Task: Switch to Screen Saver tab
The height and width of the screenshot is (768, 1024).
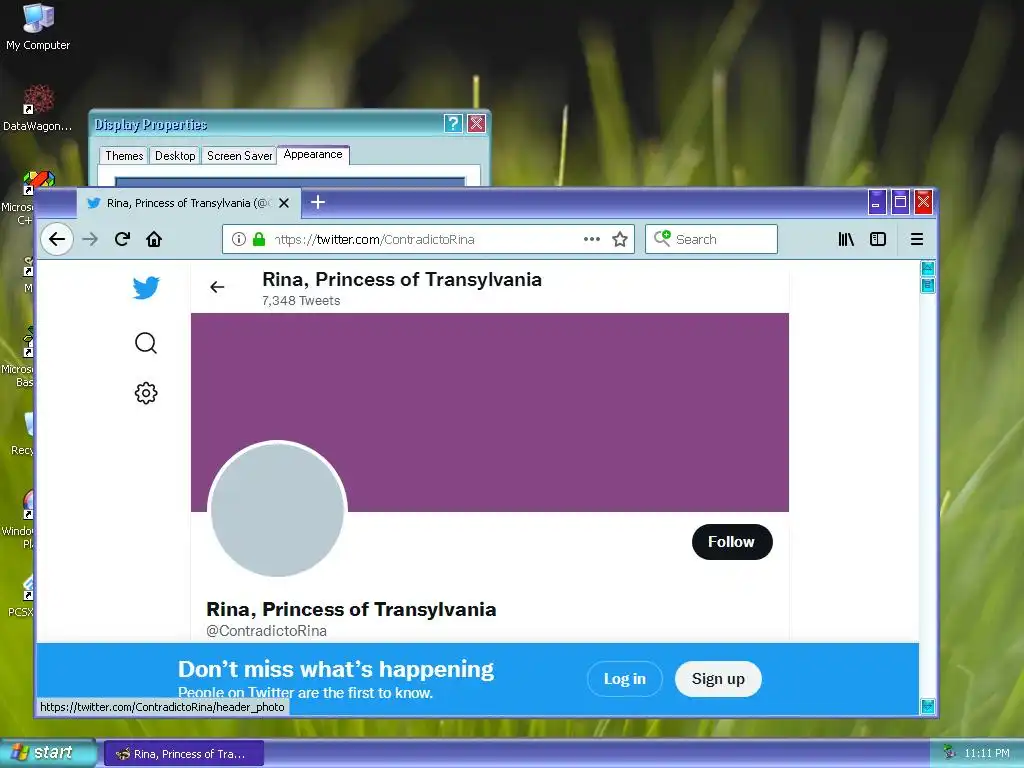Action: pyautogui.click(x=239, y=155)
